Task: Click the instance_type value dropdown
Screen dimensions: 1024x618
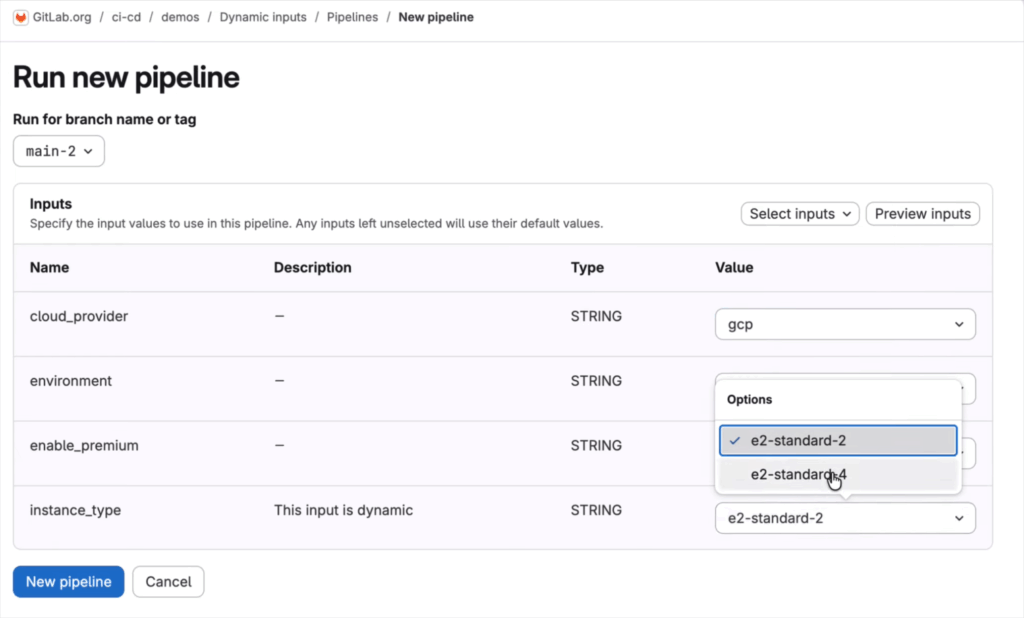Action: pos(844,518)
